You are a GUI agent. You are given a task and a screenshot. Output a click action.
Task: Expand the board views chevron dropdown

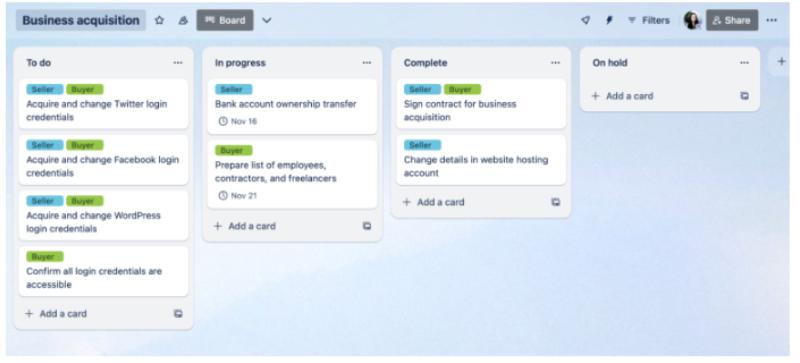(x=266, y=20)
